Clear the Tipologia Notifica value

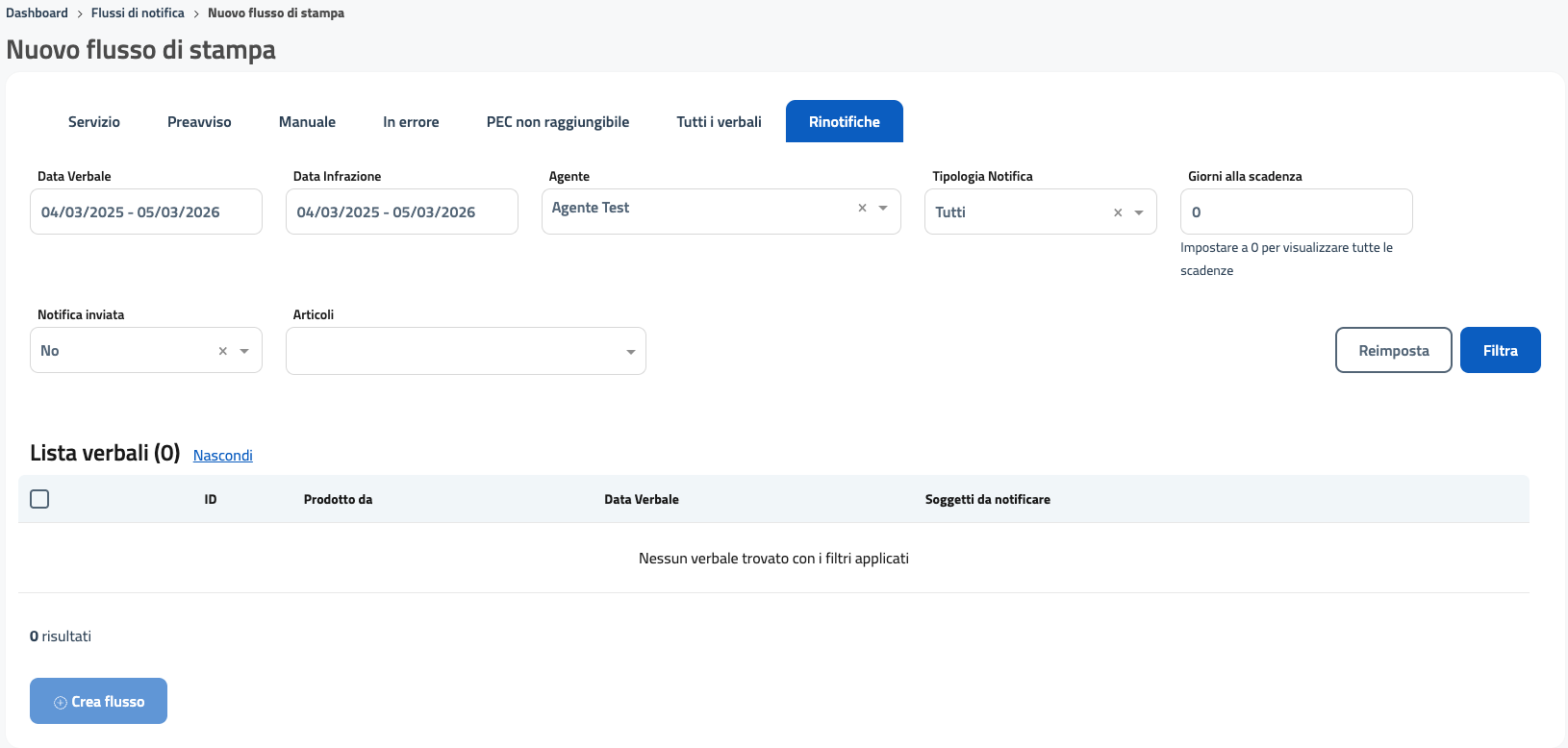[x=1118, y=212]
